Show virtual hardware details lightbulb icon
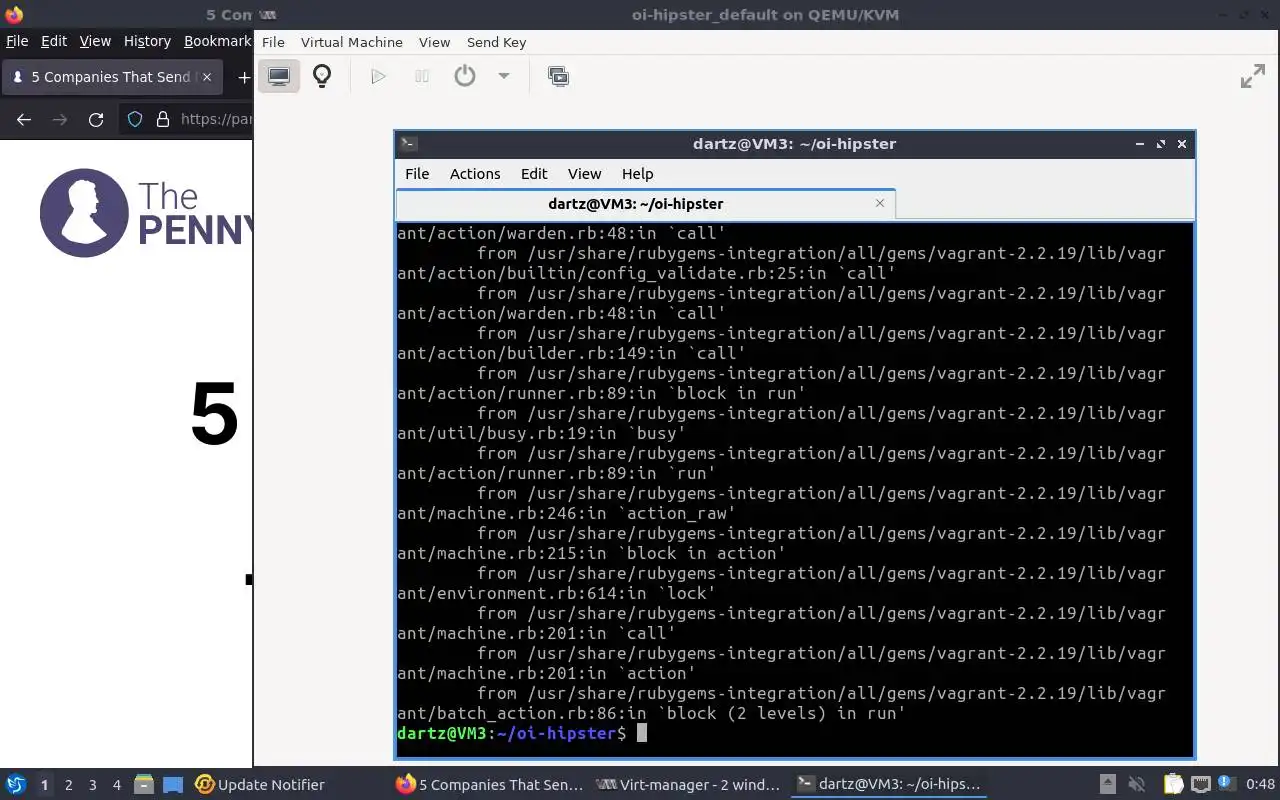 pos(322,76)
